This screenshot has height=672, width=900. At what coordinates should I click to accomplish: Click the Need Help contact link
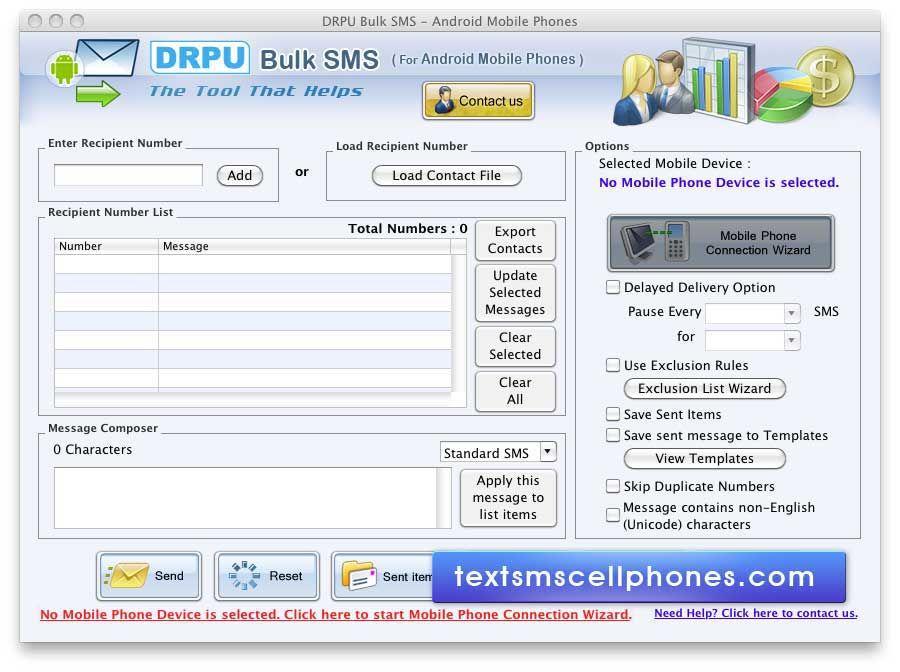756,613
